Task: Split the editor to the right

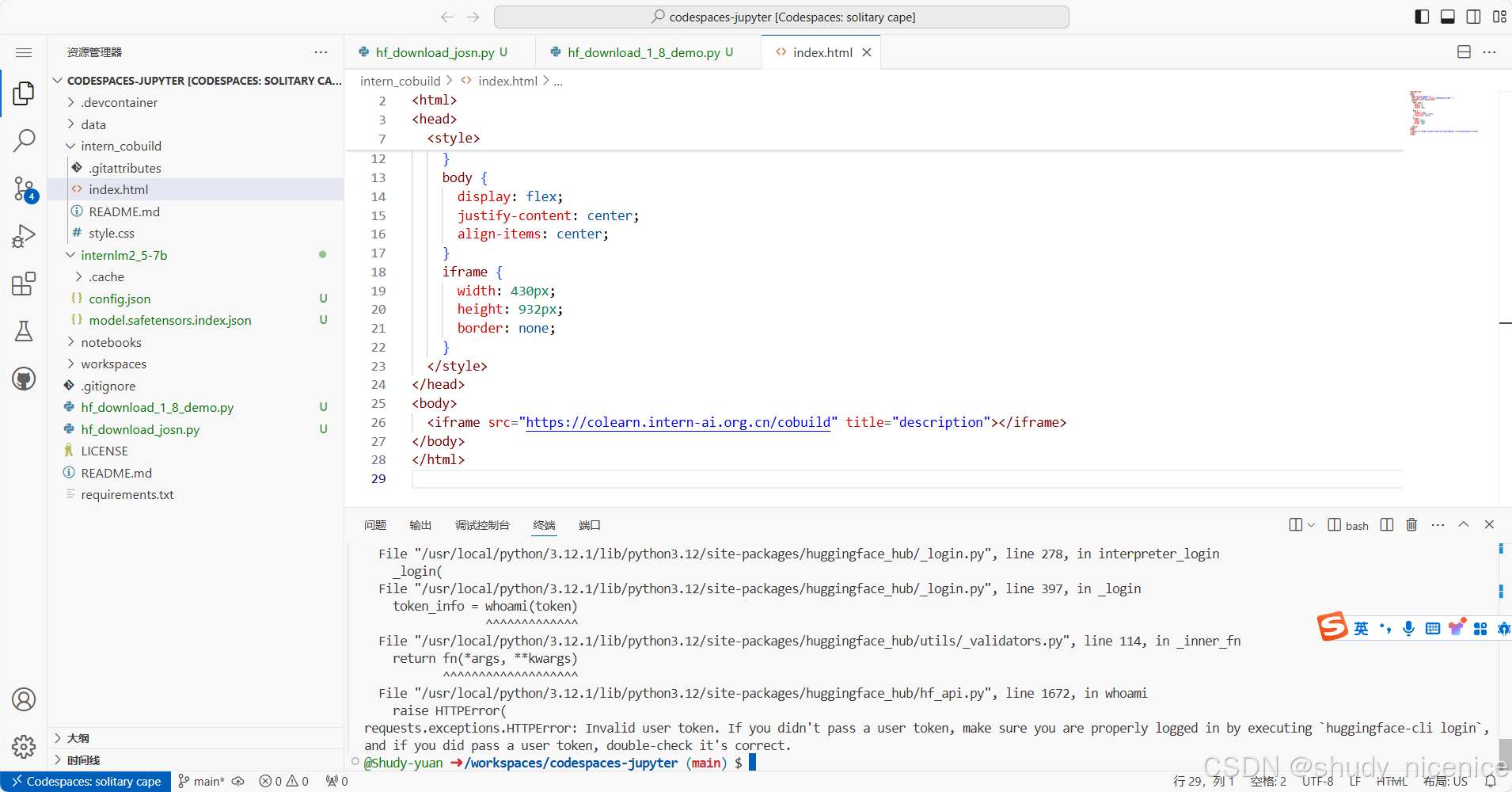Action: pyautogui.click(x=1464, y=52)
